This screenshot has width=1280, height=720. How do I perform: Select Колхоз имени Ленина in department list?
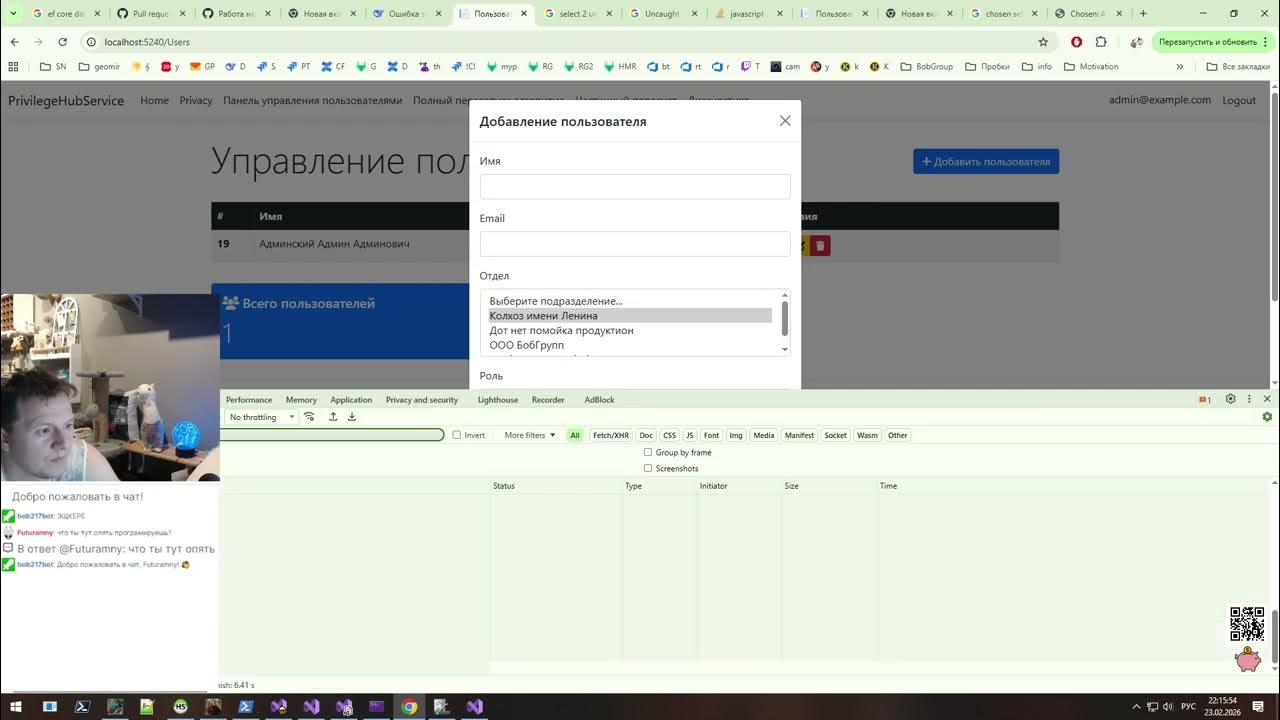(630, 316)
